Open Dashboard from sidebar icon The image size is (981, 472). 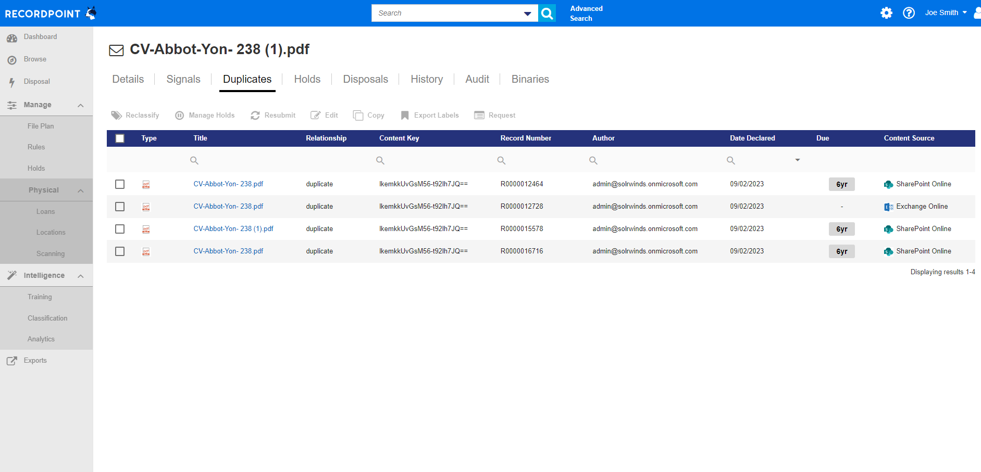[x=11, y=38]
